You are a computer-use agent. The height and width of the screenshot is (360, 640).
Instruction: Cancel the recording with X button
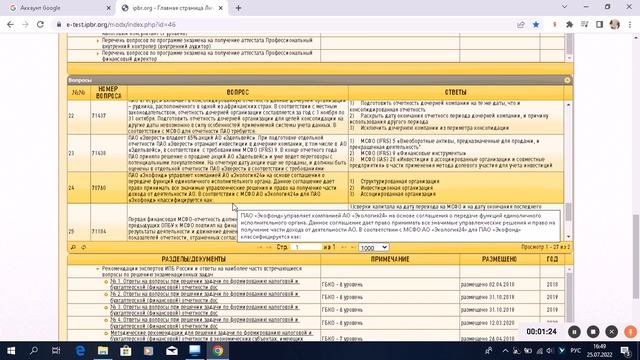point(611,332)
